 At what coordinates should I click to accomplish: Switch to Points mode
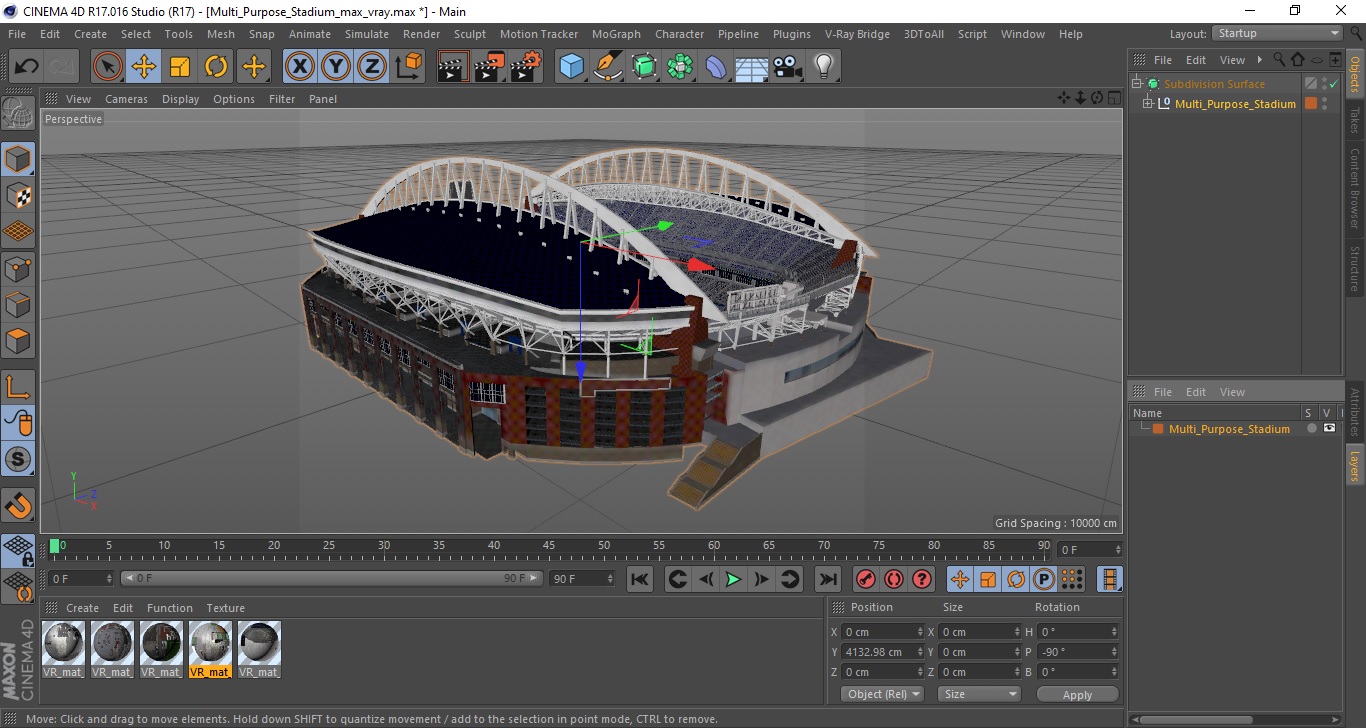click(18, 267)
